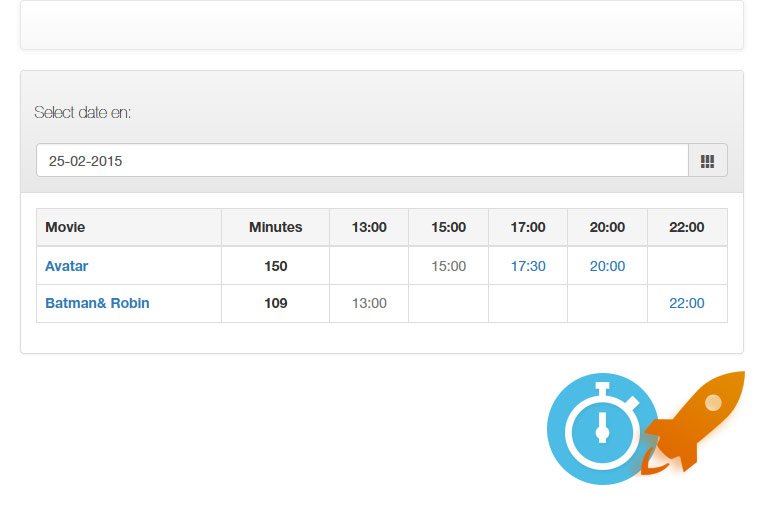
Task: Click the 22:00 column header
Action: point(687,227)
